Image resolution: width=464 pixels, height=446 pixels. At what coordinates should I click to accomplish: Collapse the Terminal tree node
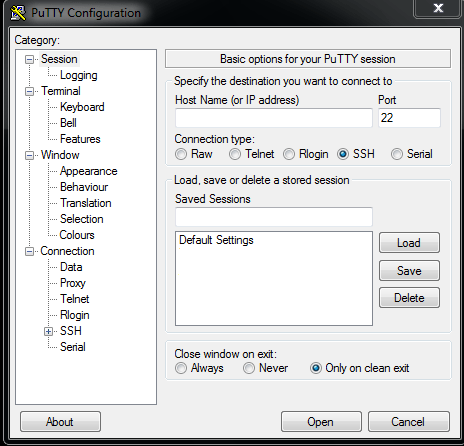[x=29, y=92]
